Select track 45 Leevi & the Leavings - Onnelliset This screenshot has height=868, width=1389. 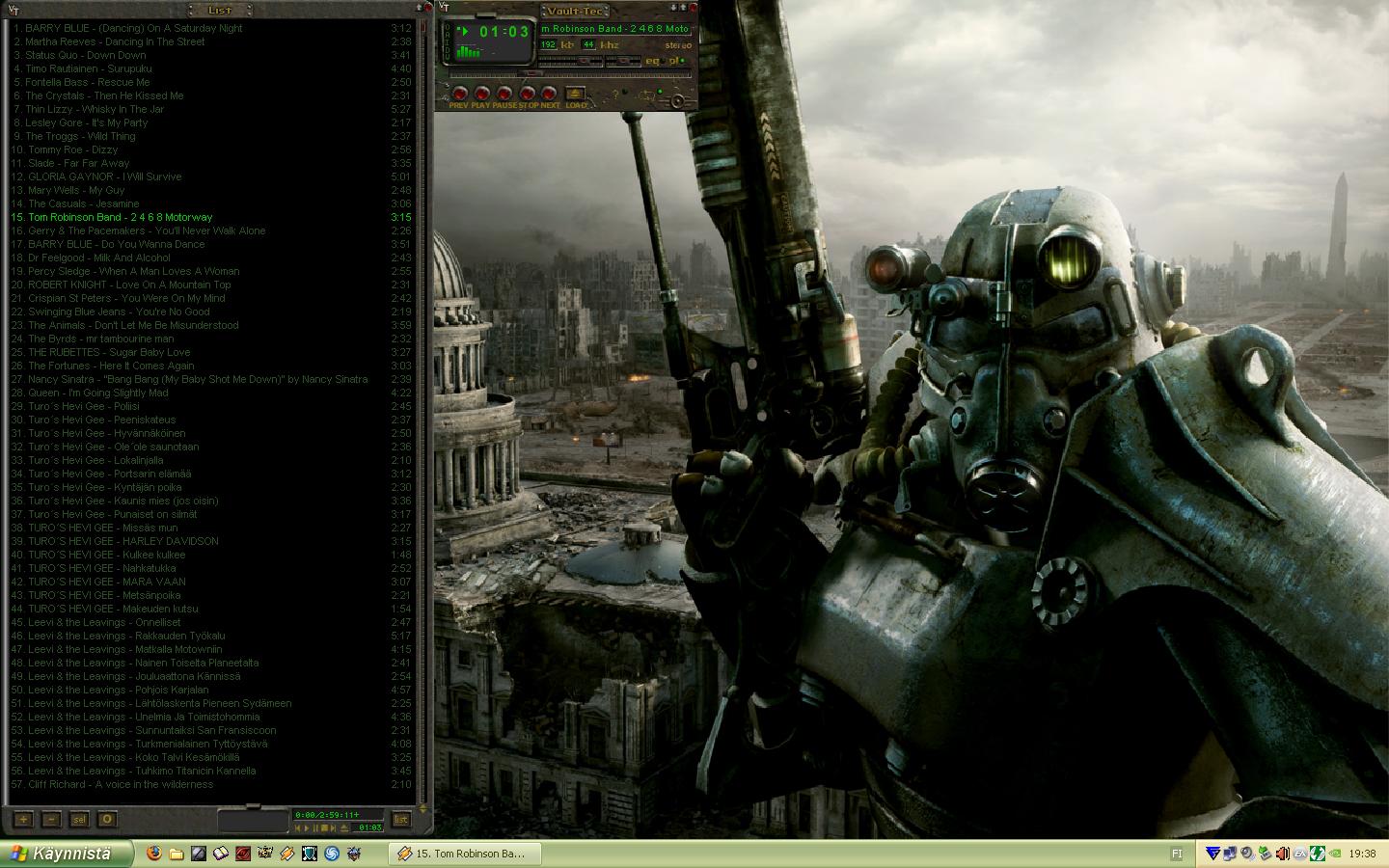click(x=212, y=622)
